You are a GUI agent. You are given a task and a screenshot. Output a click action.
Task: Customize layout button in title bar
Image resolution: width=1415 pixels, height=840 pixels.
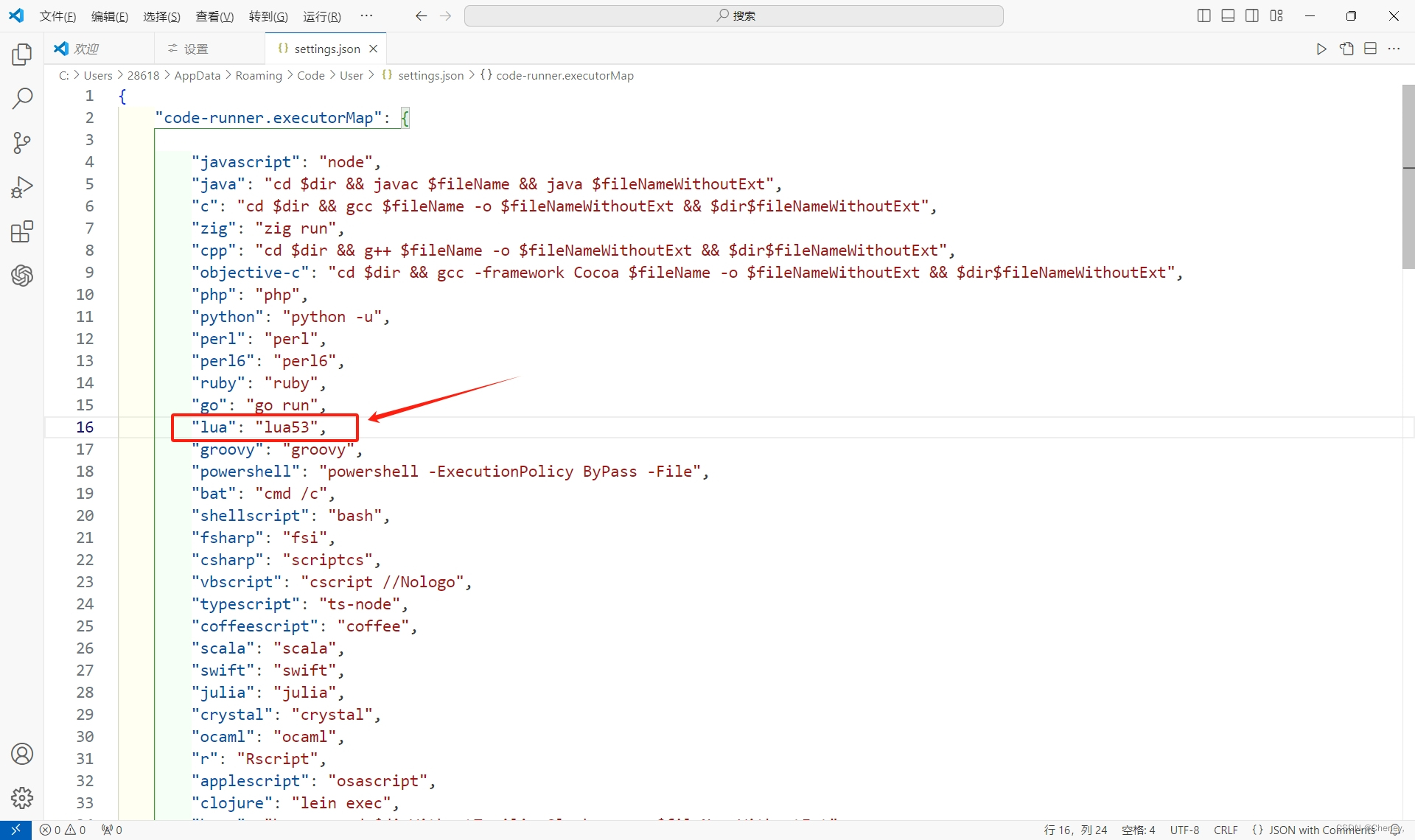[x=1276, y=15]
